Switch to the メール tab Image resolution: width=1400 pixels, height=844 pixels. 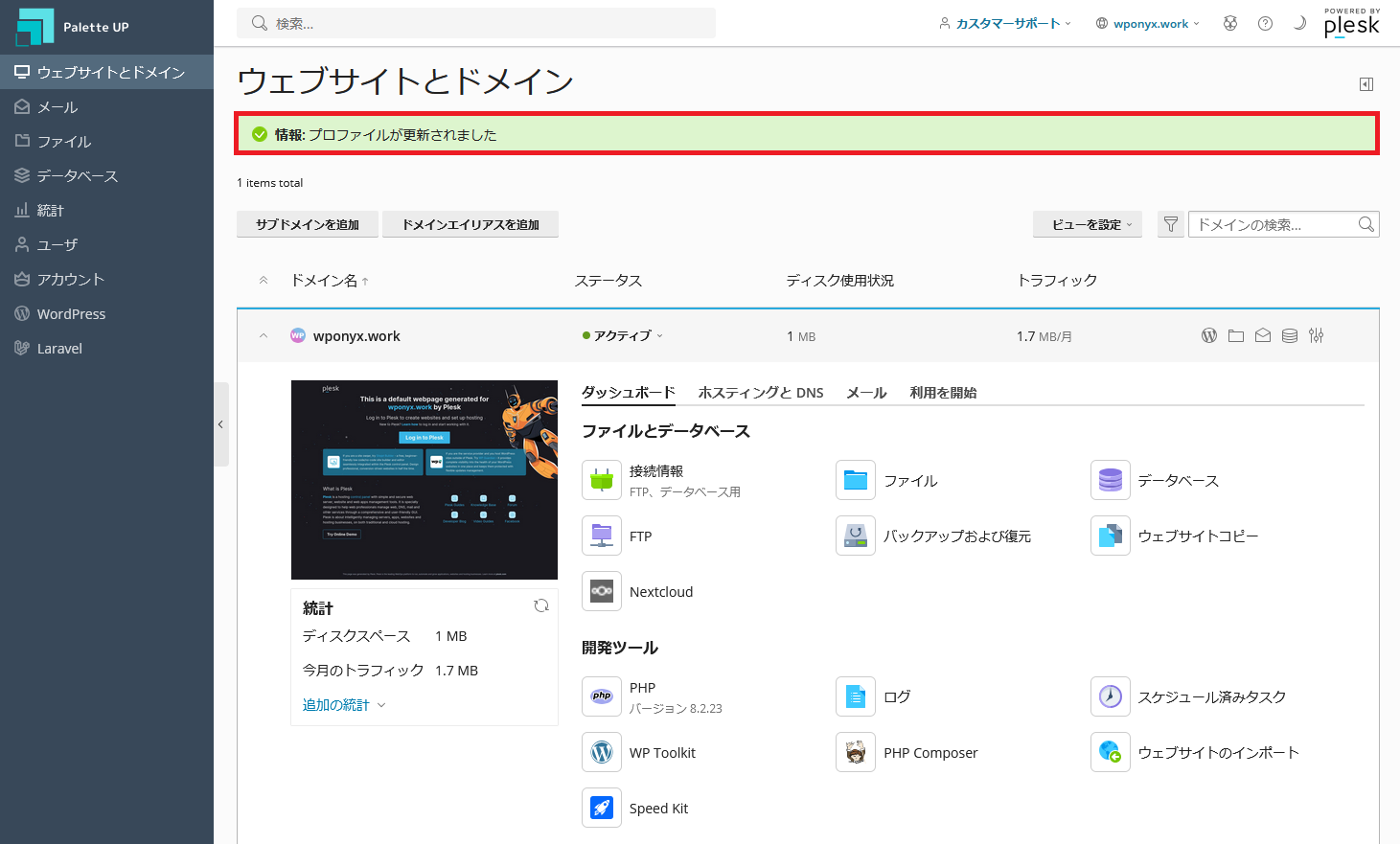pos(866,392)
